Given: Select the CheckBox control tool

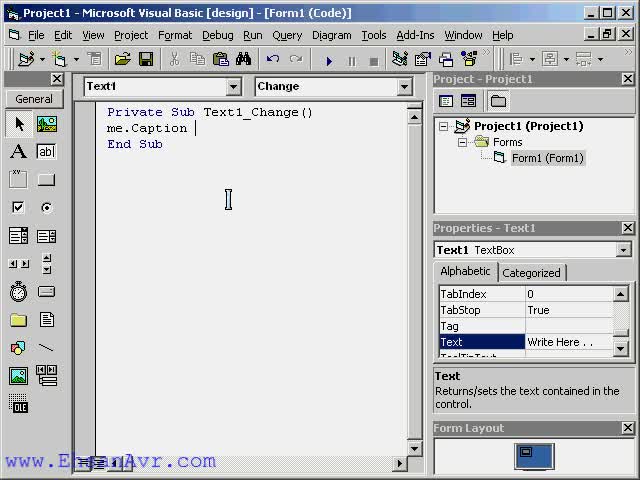Looking at the screenshot, I should (19, 207).
